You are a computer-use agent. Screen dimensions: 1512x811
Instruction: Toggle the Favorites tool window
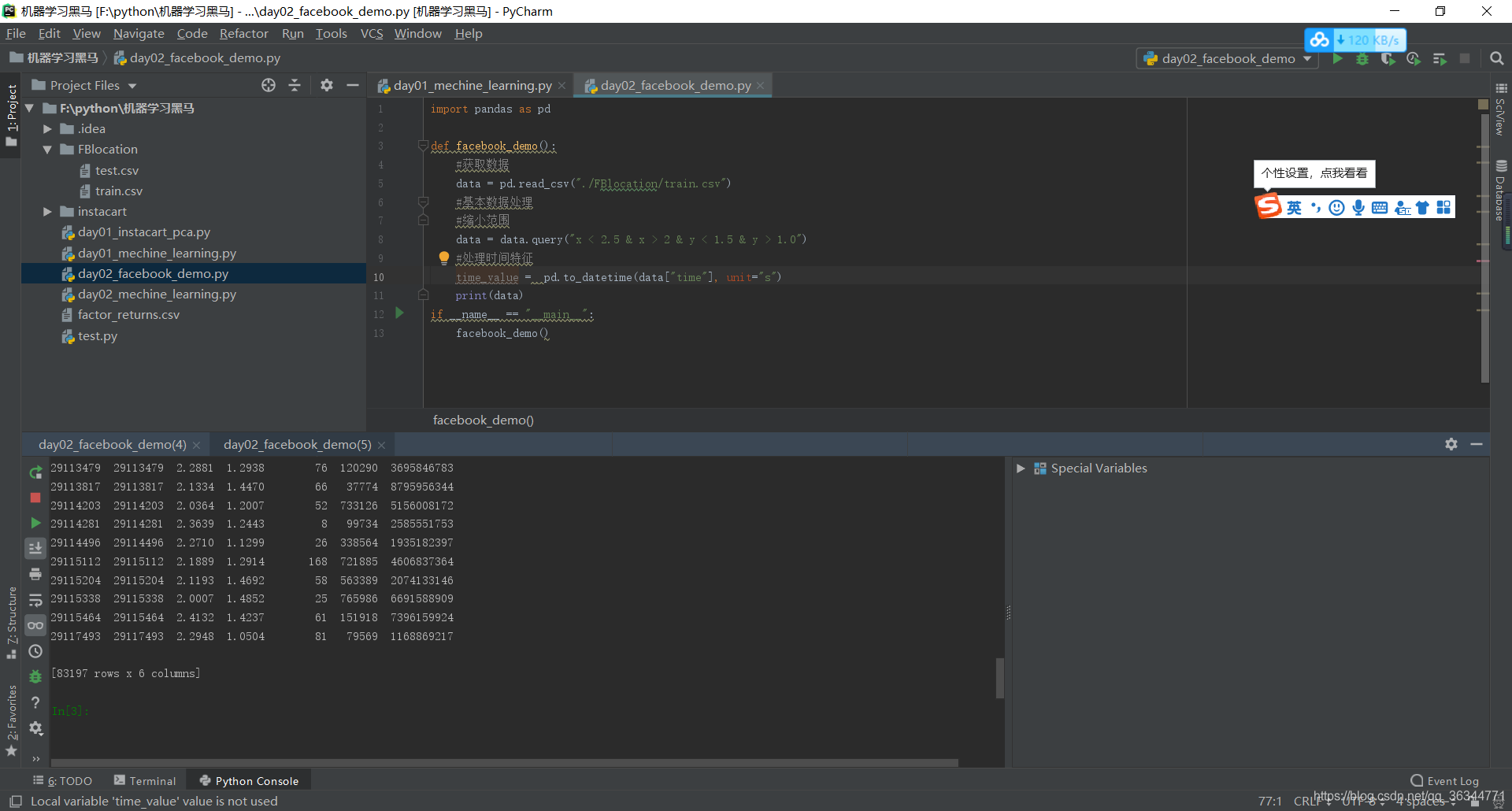(x=11, y=720)
